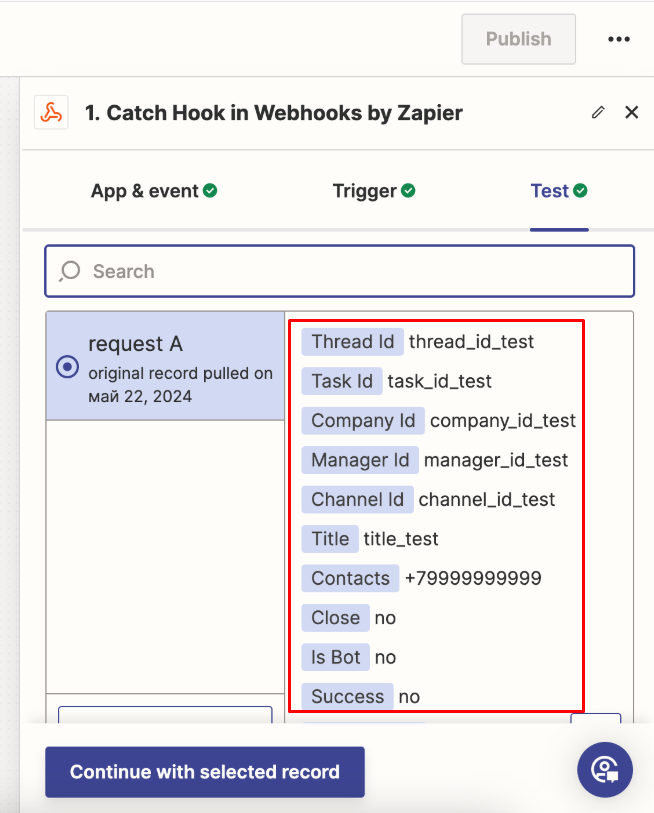Click green checkmark next to App & event
The height and width of the screenshot is (813, 654).
tap(210, 191)
